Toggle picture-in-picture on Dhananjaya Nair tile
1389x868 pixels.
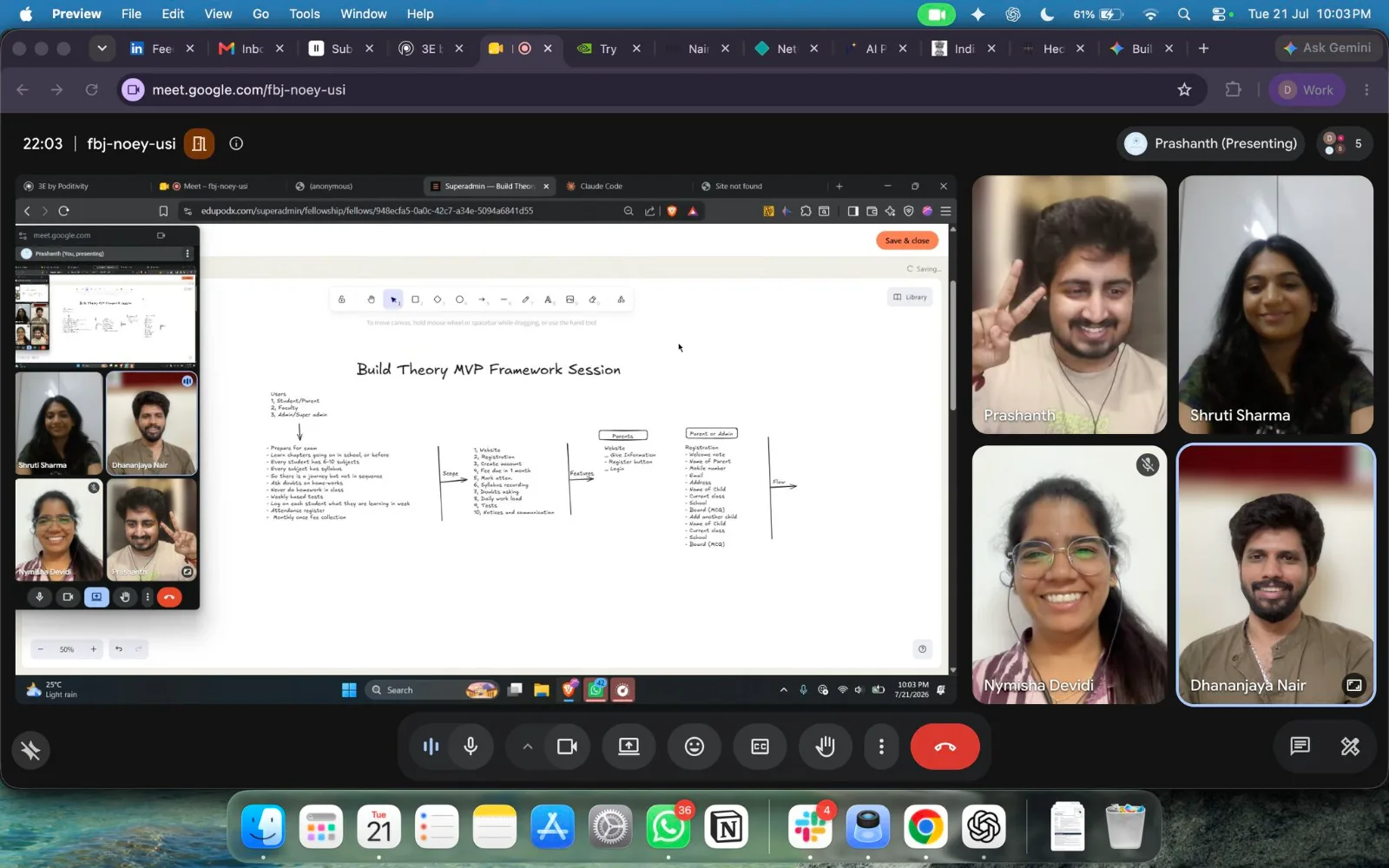[1353, 685]
